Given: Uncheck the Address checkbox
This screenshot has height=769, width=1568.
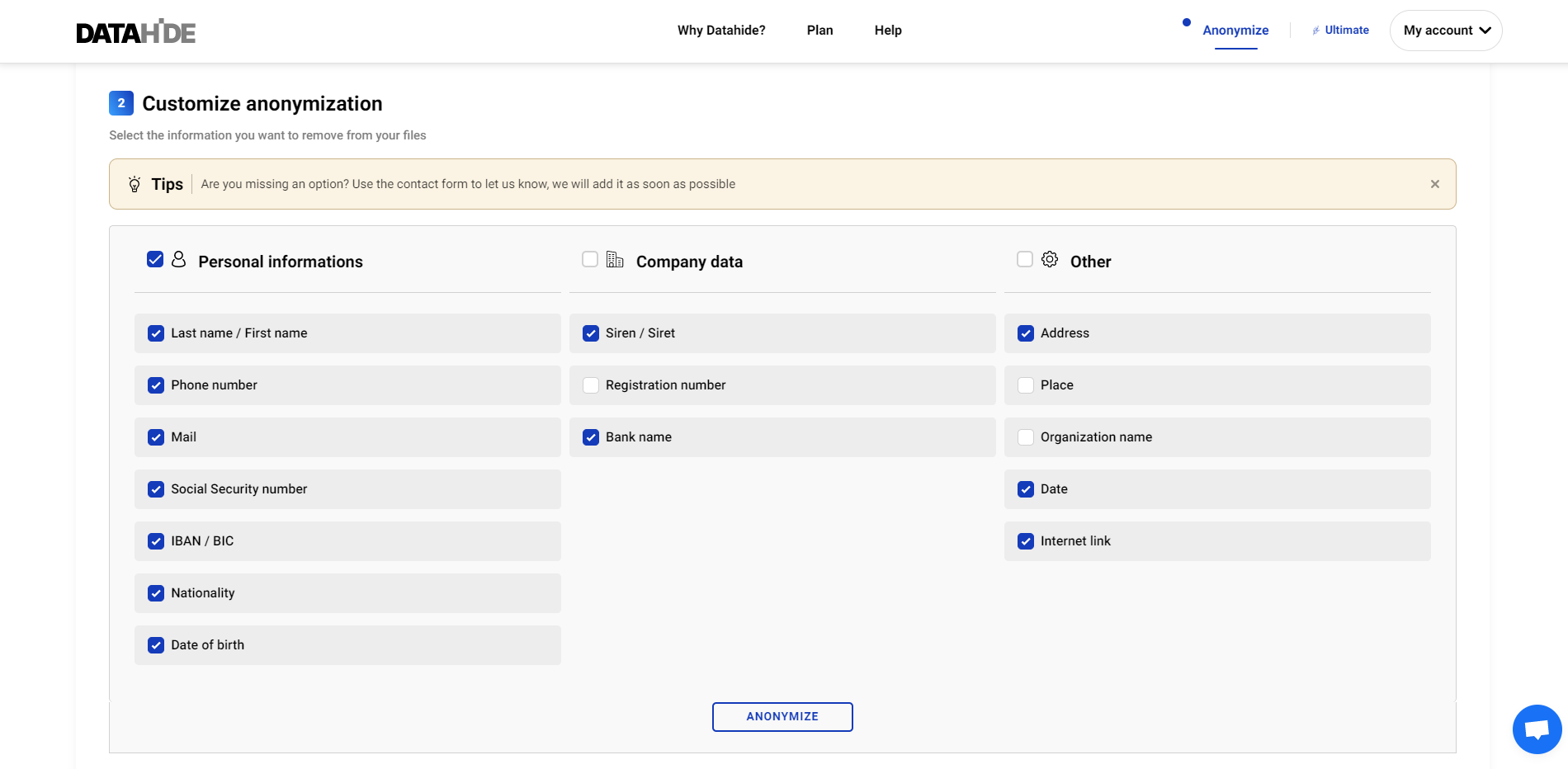Looking at the screenshot, I should tap(1026, 333).
